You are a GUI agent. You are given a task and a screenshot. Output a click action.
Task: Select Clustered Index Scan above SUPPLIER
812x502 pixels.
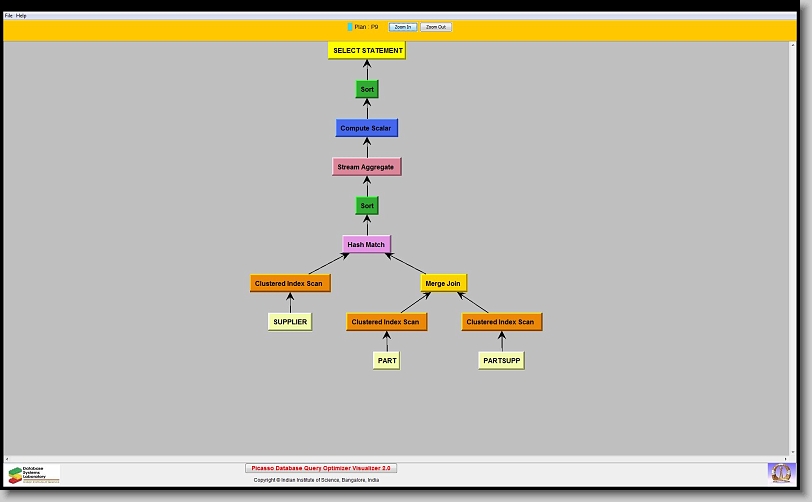[x=290, y=283]
